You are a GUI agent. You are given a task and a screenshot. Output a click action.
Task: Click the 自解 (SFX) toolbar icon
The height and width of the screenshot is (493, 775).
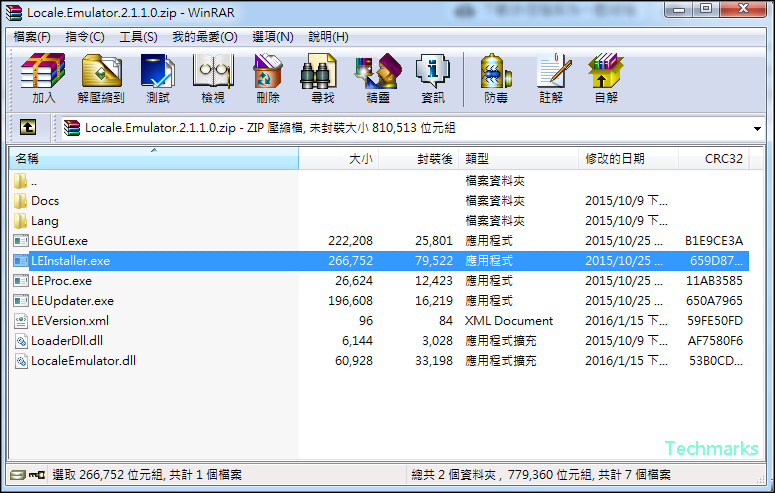point(605,71)
